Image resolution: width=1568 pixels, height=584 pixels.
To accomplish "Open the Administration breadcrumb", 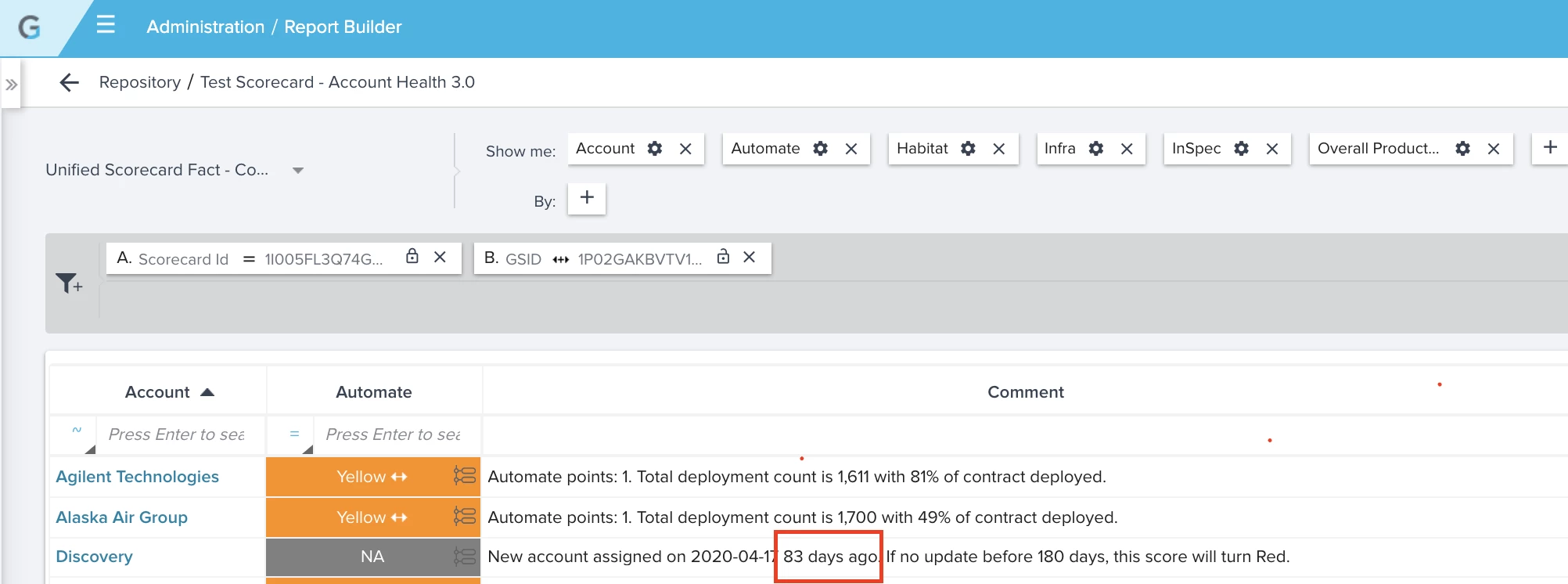I will [206, 27].
